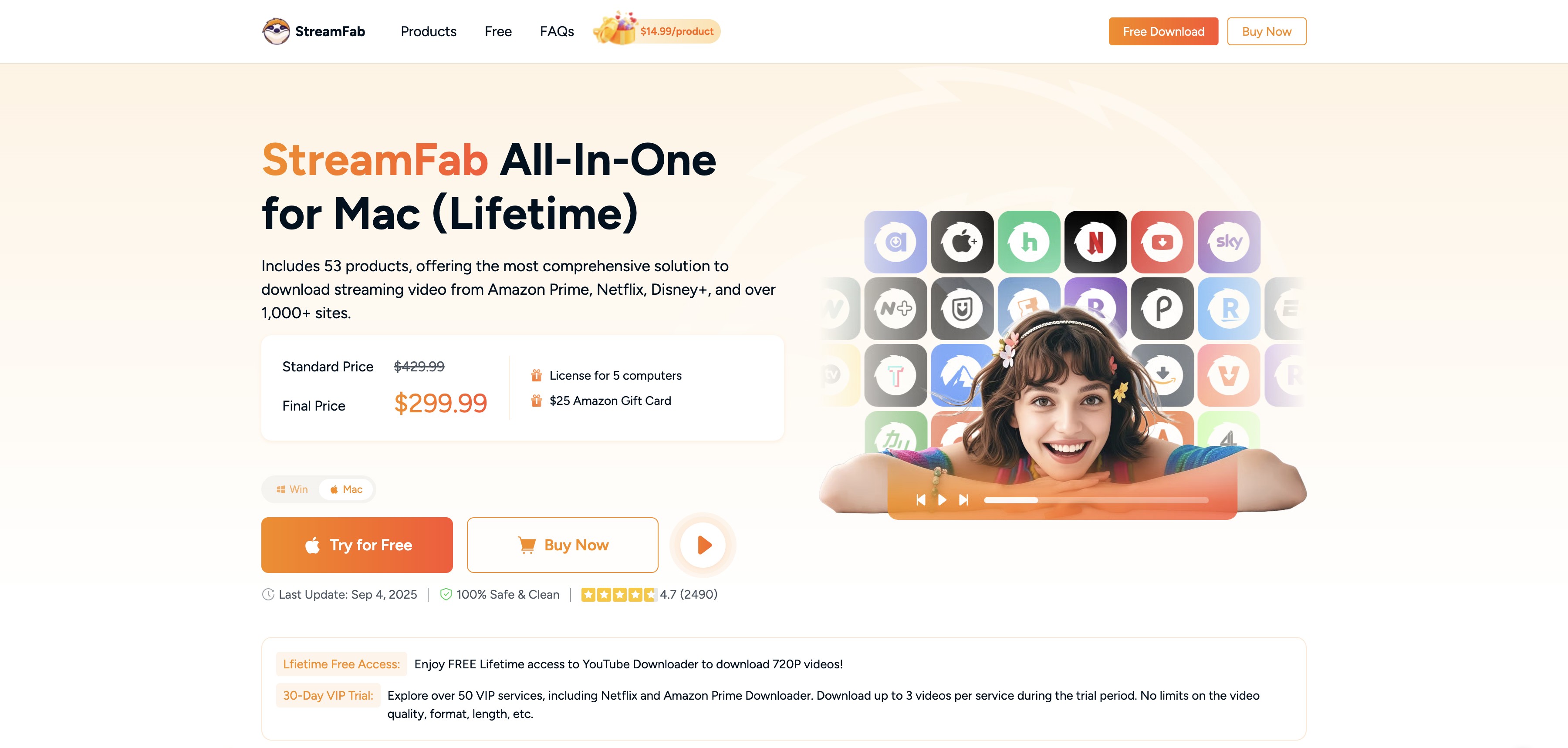Click the Apple TV+ dark icon
1568x748 pixels.
962,242
